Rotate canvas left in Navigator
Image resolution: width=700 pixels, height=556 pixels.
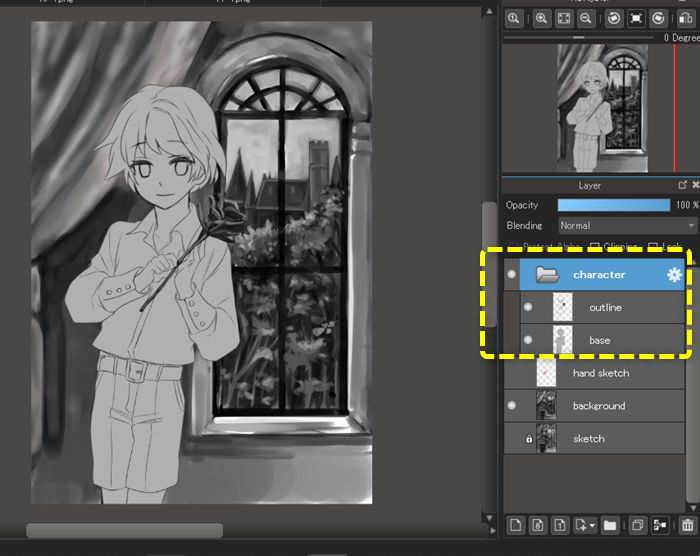[x=614, y=19]
